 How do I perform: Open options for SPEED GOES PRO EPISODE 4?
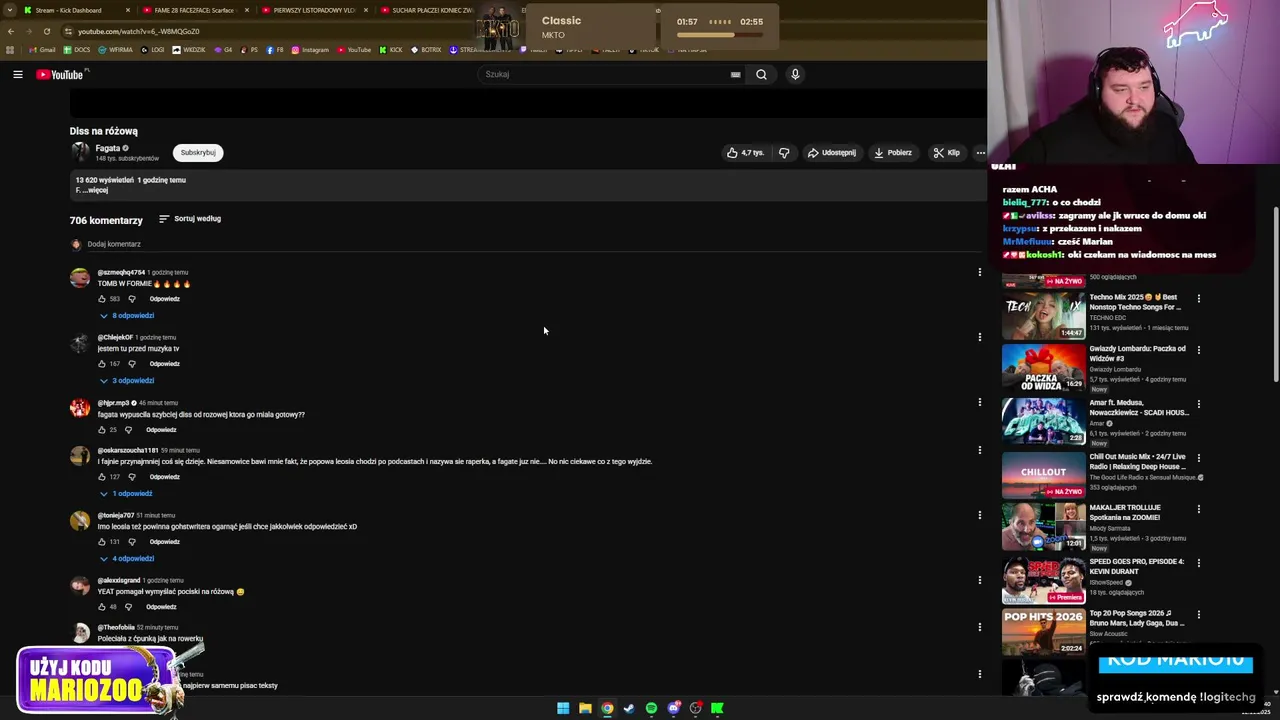pyautogui.click(x=1199, y=563)
